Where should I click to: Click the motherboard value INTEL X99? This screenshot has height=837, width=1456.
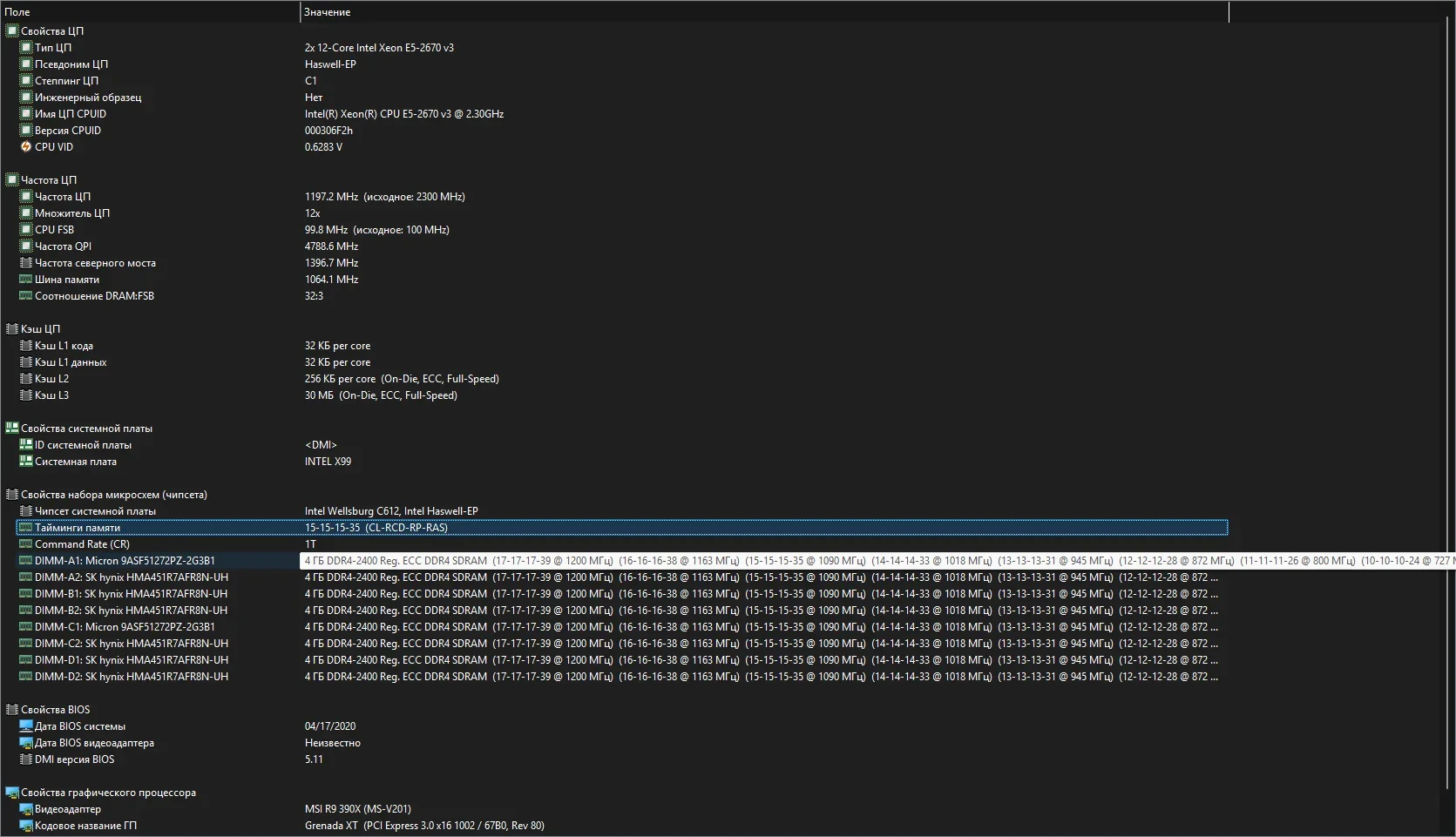click(328, 462)
